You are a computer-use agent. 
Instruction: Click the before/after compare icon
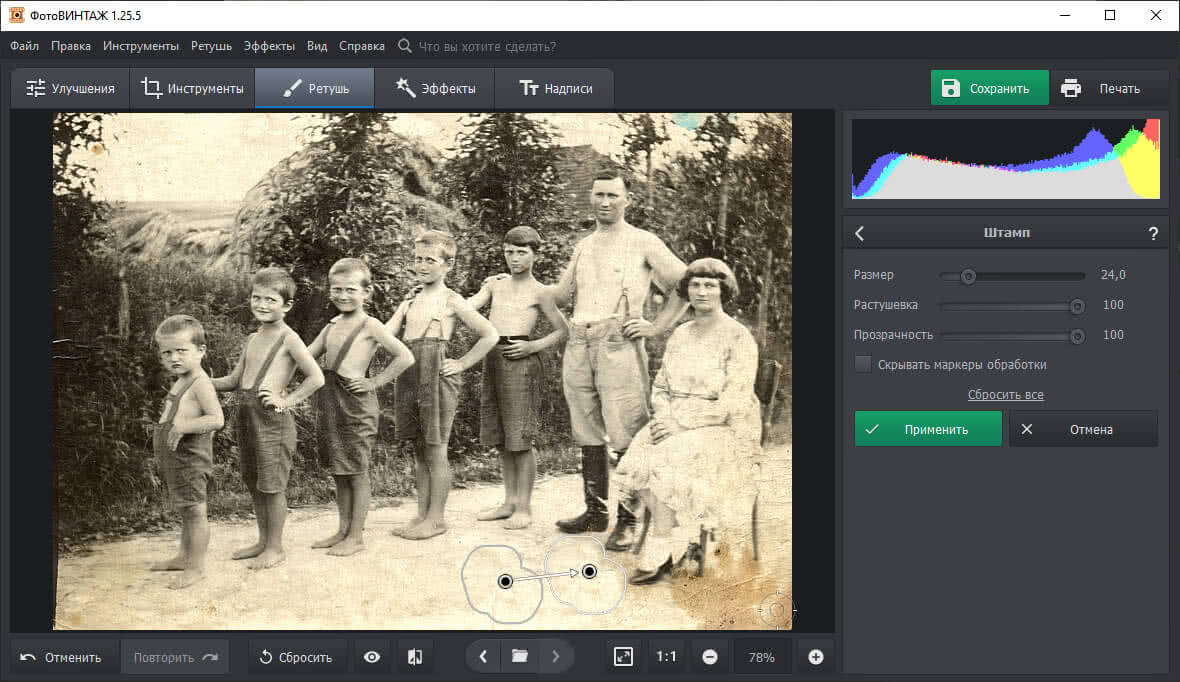pyautogui.click(x=415, y=657)
